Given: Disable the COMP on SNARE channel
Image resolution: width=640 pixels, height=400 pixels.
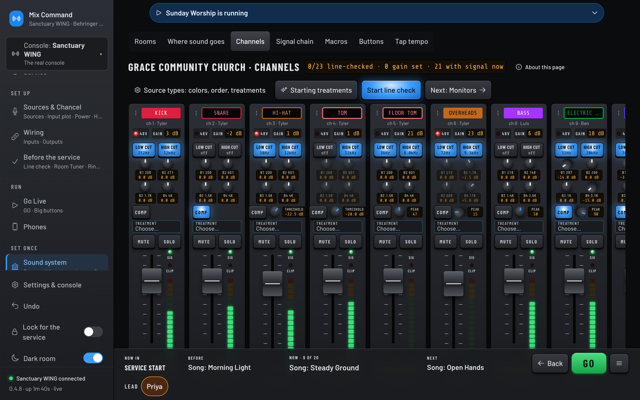Looking at the screenshot, I should point(201,212).
